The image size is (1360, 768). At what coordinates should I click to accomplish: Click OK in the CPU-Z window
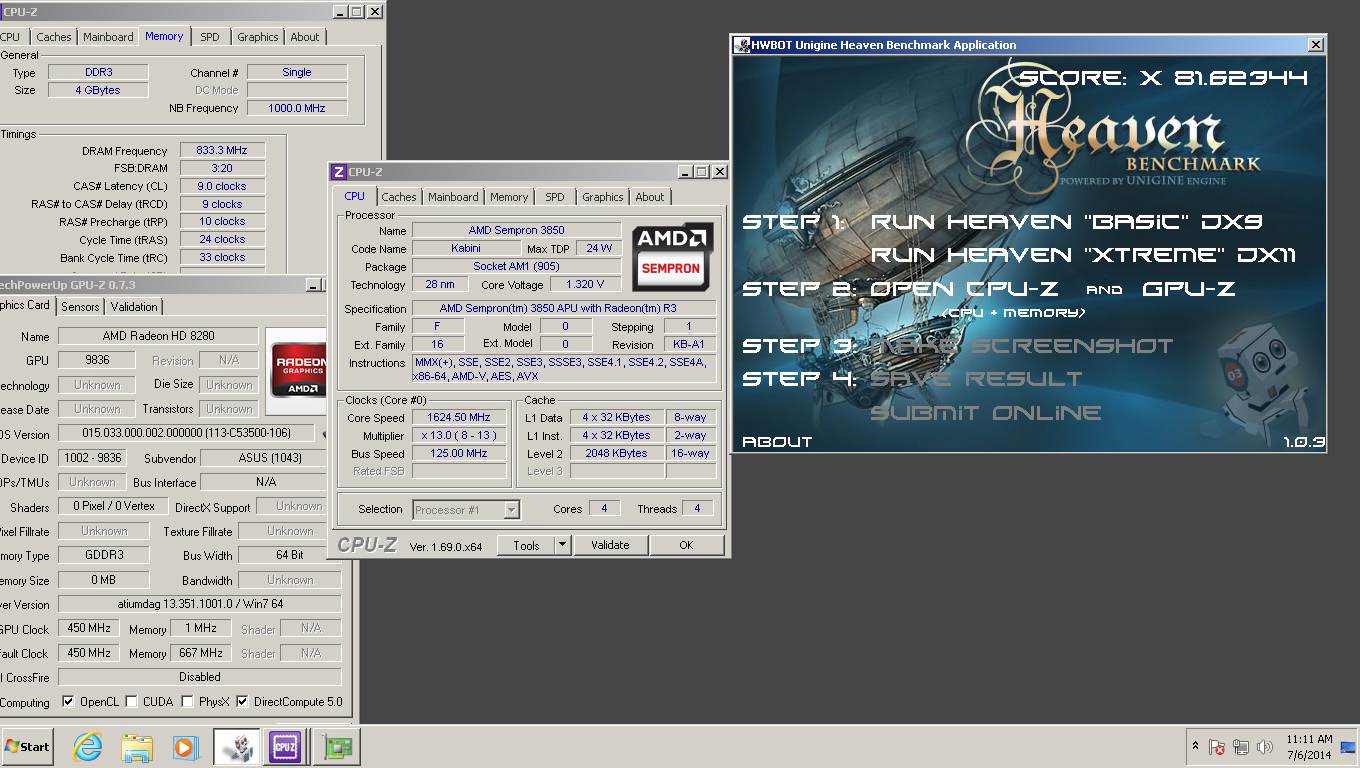[686, 545]
